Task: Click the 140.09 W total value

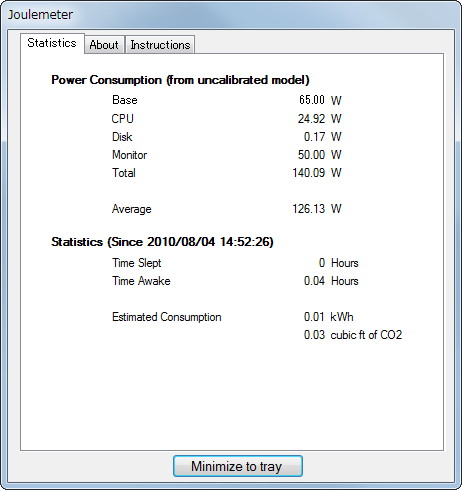Action: tap(317, 173)
